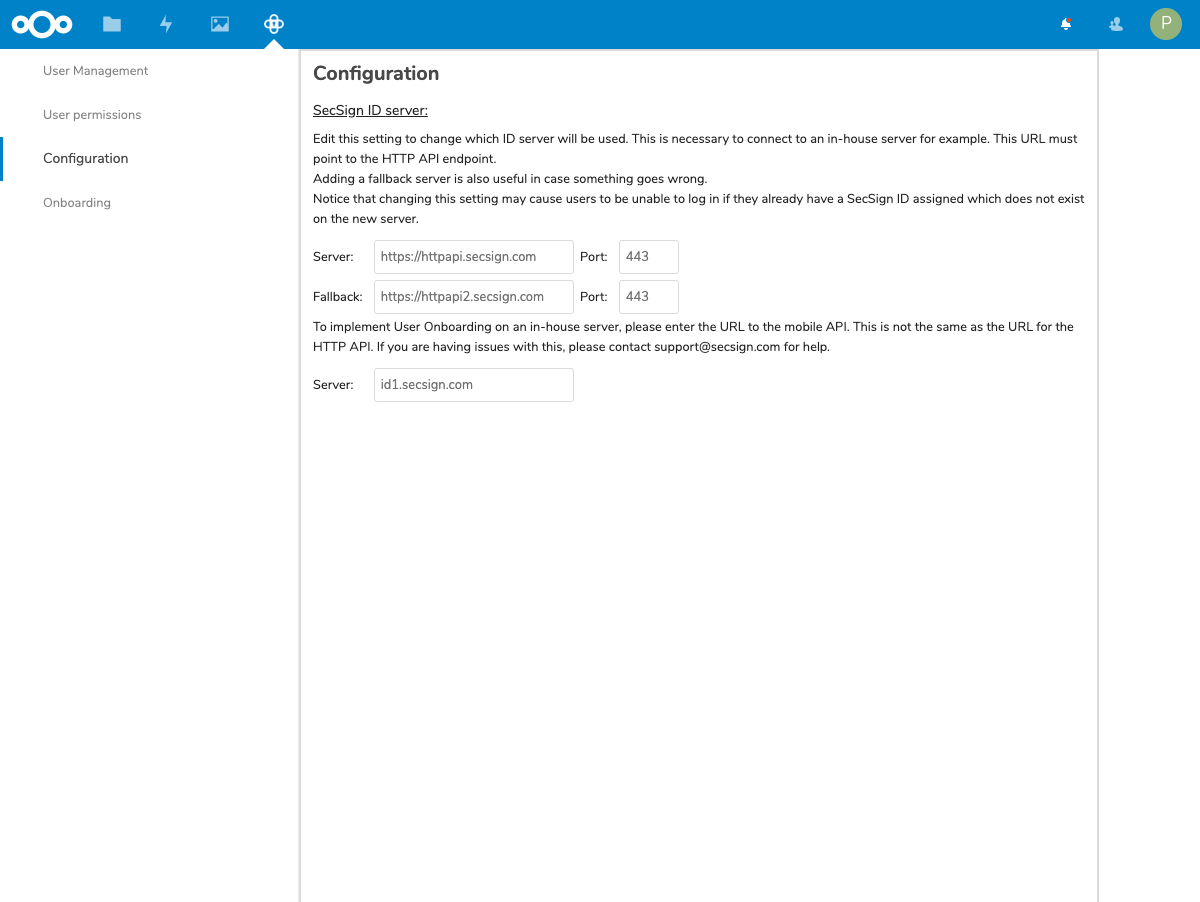1200x902 pixels.
Task: Click the support@secsign.com email text
Action: [x=717, y=347]
